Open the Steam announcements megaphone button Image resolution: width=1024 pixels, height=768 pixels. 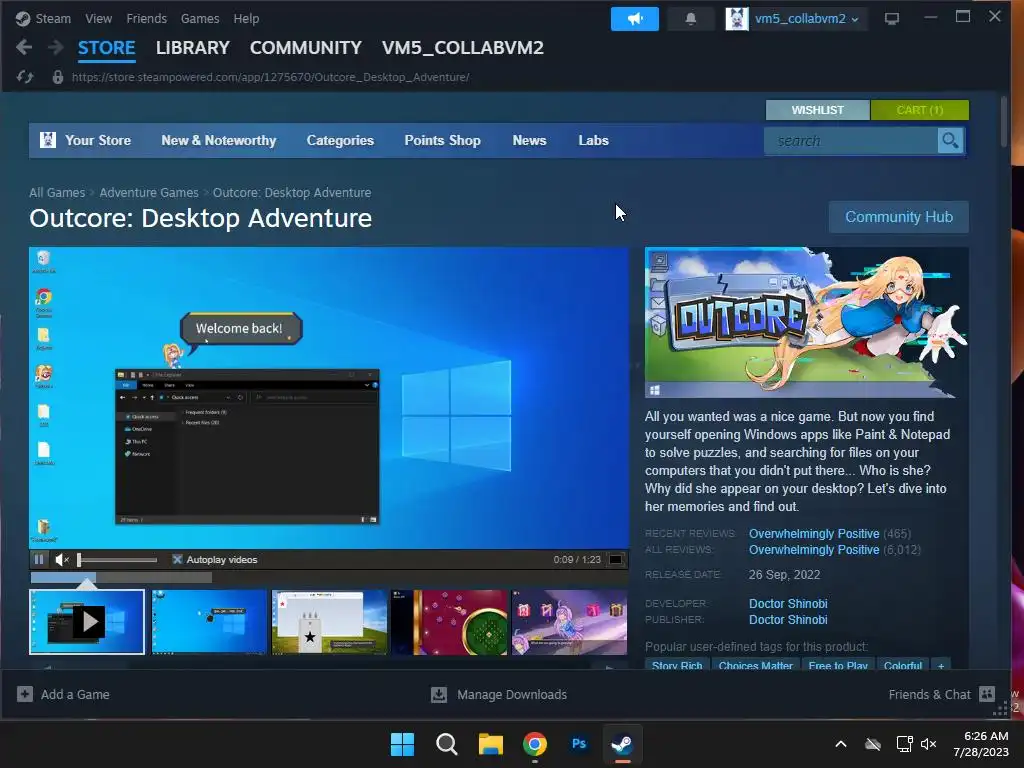click(x=634, y=19)
